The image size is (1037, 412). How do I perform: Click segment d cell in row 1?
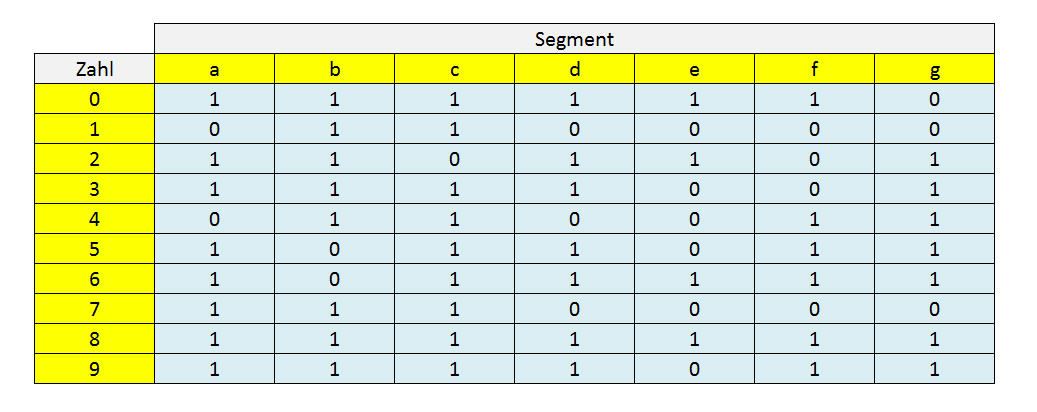pyautogui.click(x=574, y=129)
